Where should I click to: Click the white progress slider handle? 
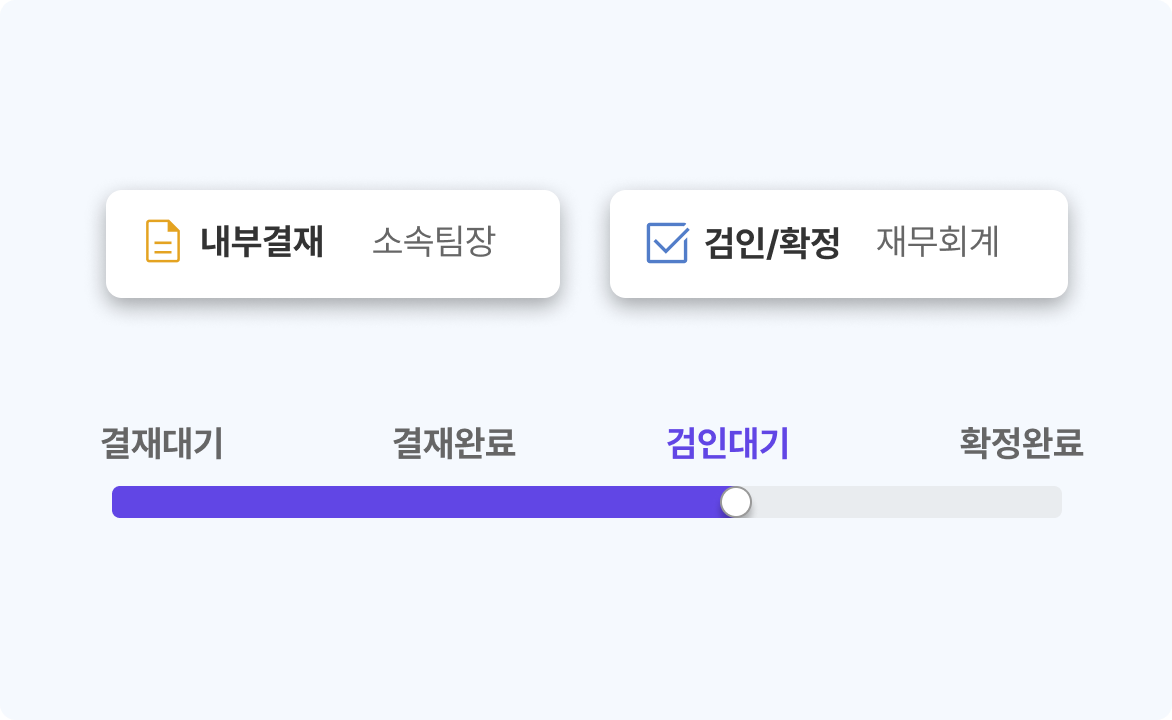pos(736,502)
